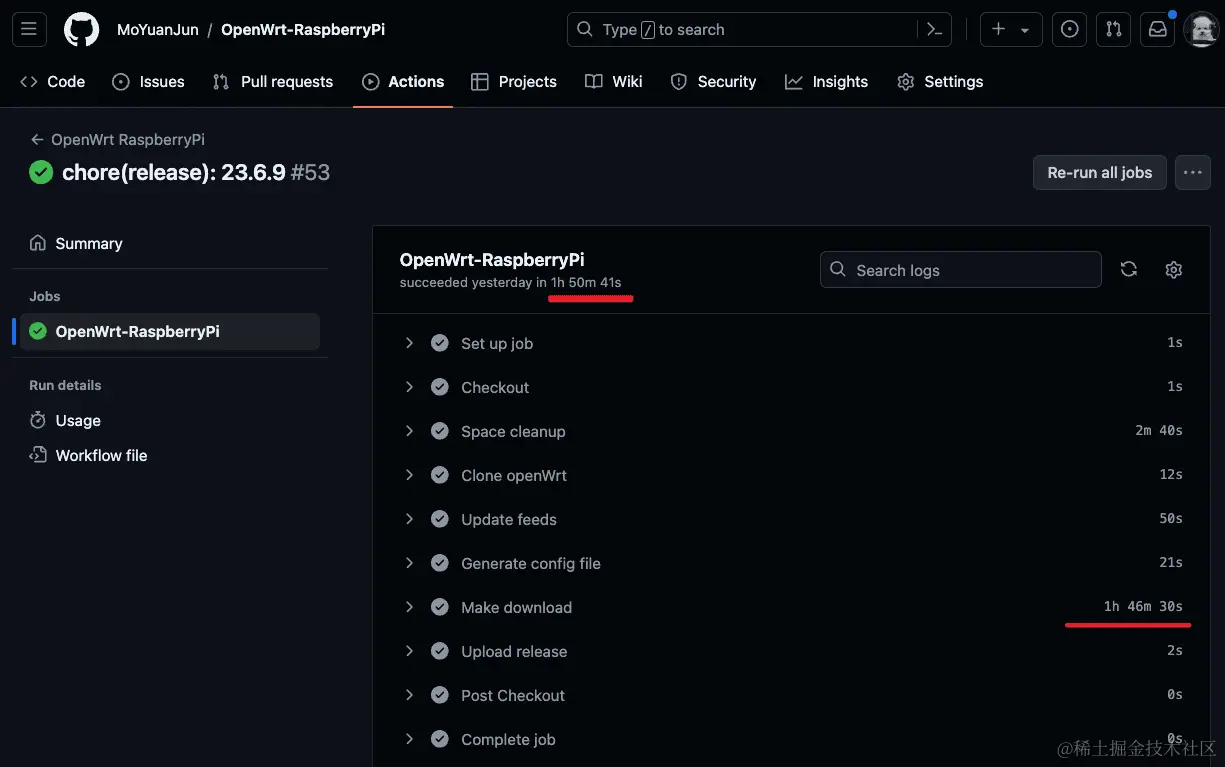Switch to the Pull requests tab

pos(273,82)
